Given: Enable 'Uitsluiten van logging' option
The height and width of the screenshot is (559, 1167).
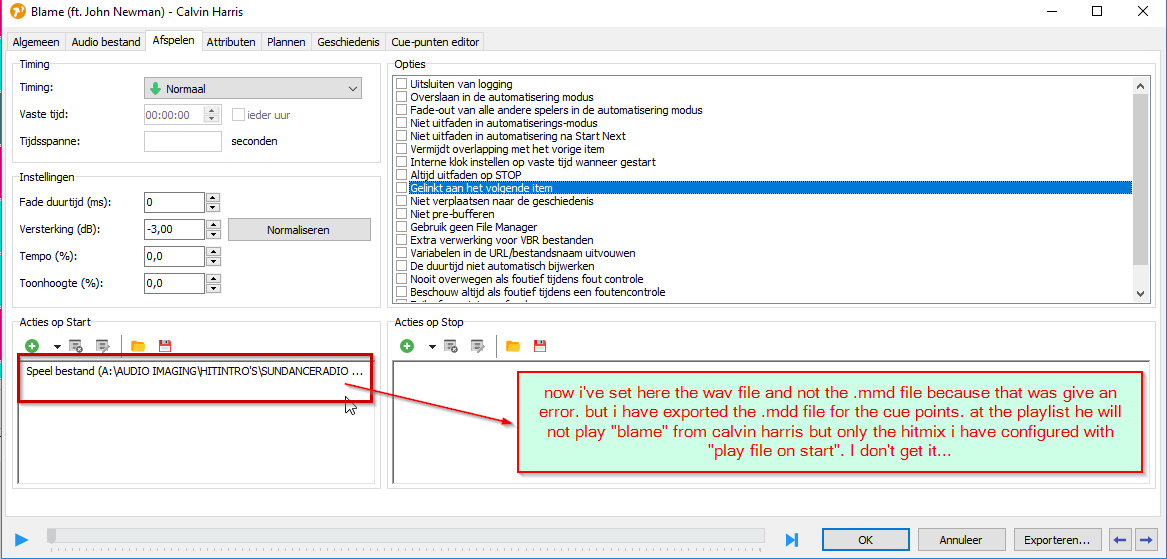Looking at the screenshot, I should click(402, 84).
